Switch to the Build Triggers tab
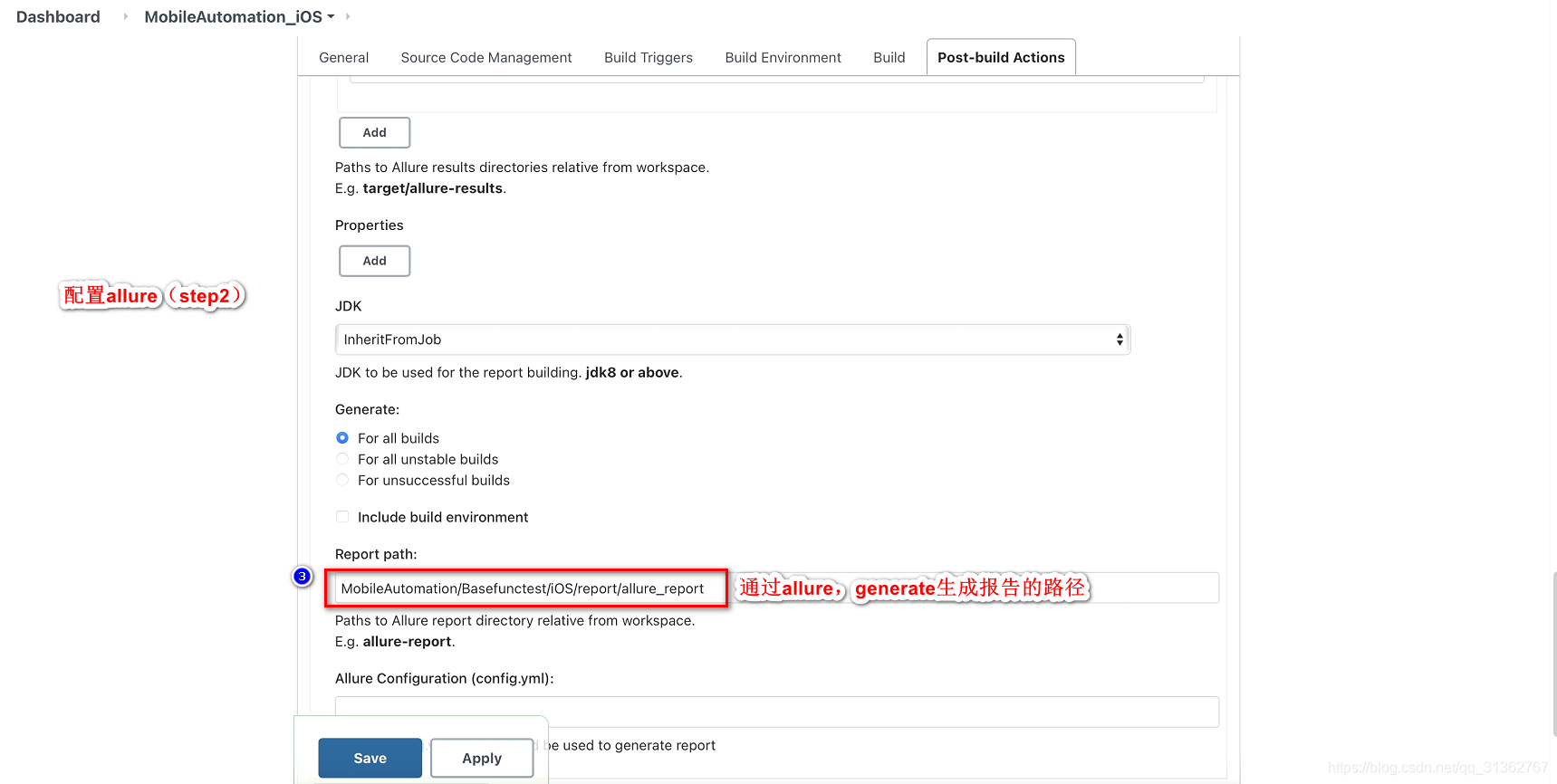 [649, 57]
